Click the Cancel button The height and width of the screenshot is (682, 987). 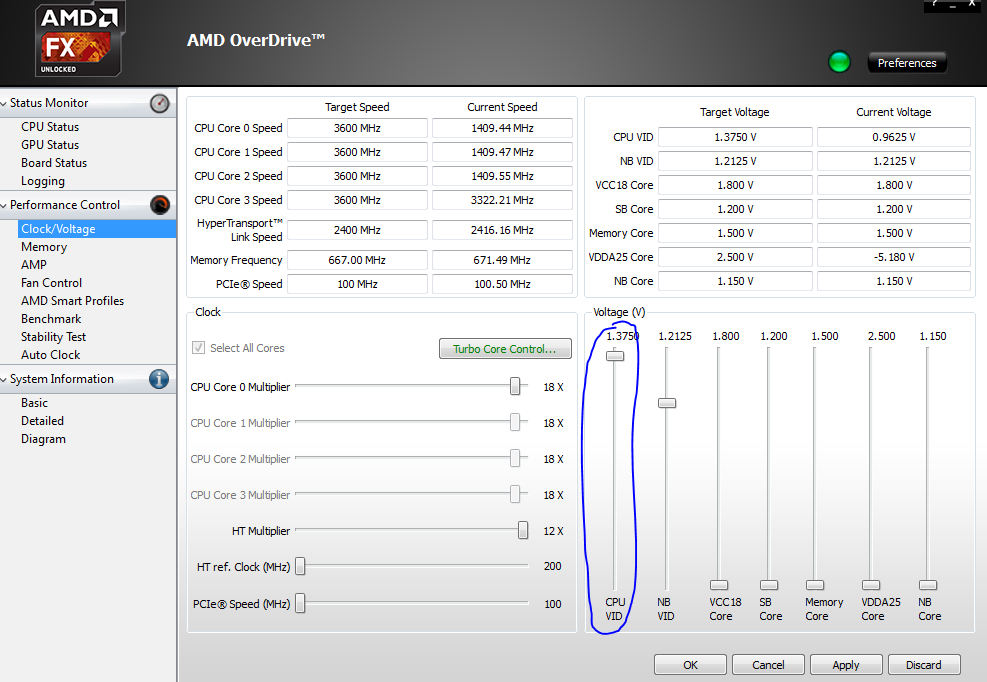[x=768, y=665]
